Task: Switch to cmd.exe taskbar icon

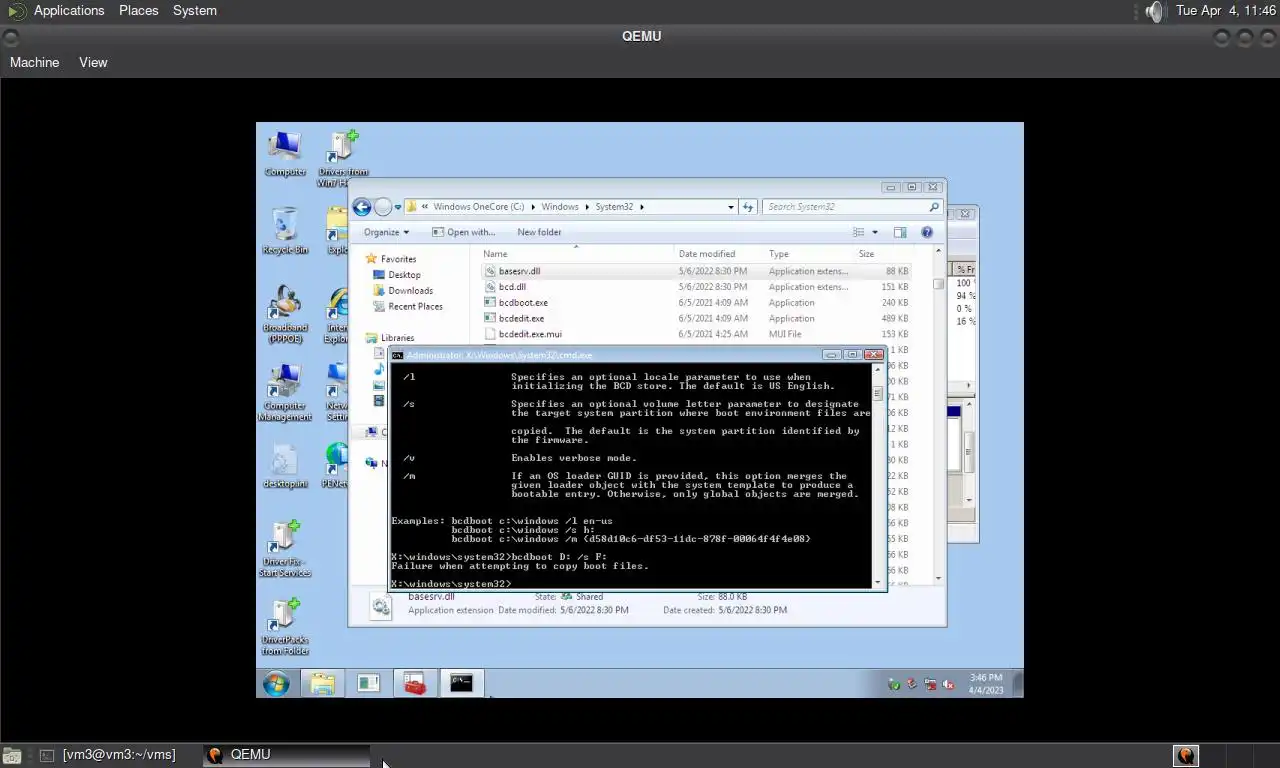Action: point(461,683)
